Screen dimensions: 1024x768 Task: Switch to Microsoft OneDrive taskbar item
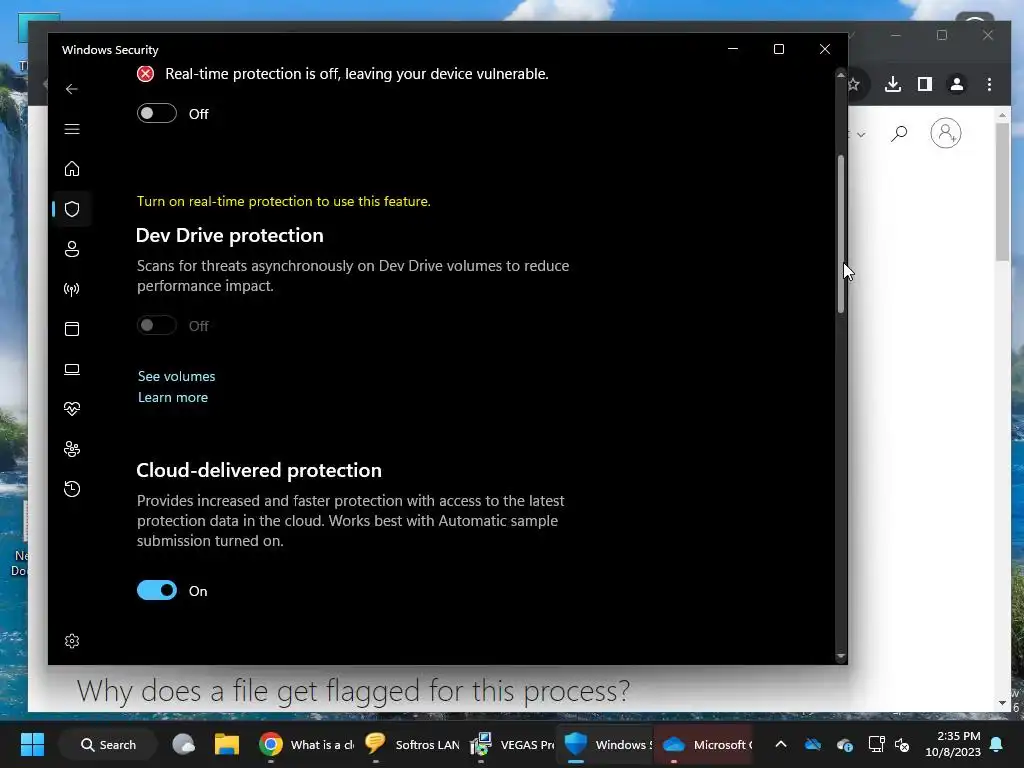click(x=706, y=744)
